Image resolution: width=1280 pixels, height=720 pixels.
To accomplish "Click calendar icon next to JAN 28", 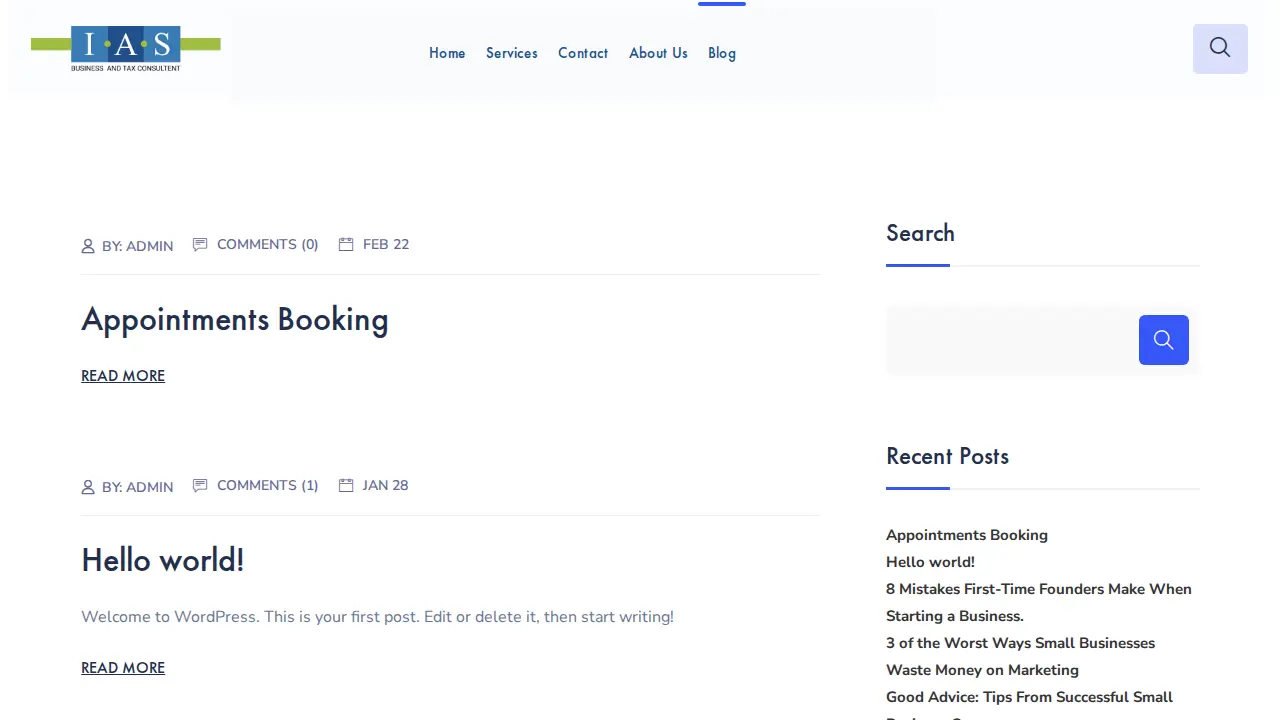I will click(346, 485).
